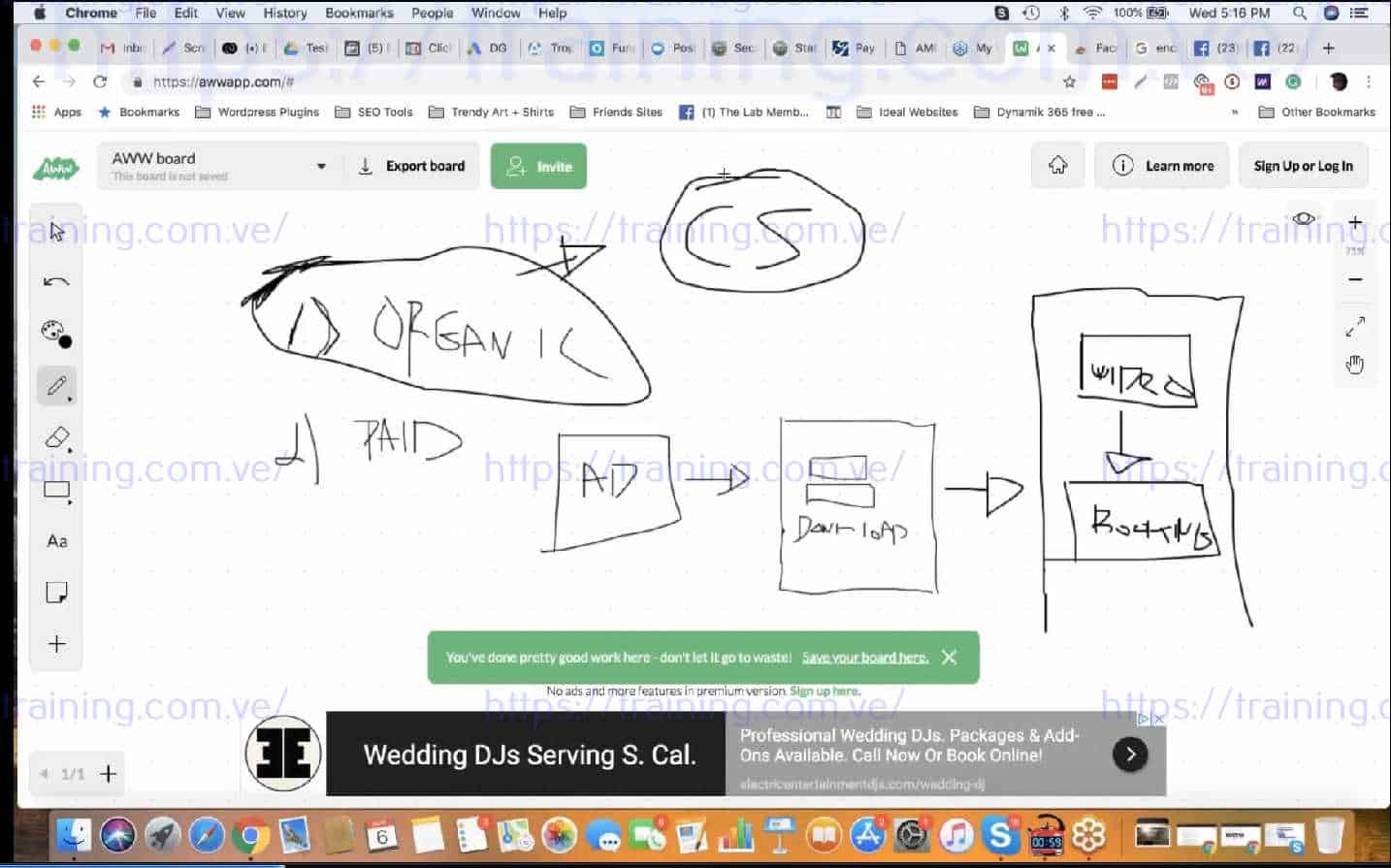This screenshot has width=1391, height=868.
Task: Click the zoom in plus control
Action: [1354, 221]
